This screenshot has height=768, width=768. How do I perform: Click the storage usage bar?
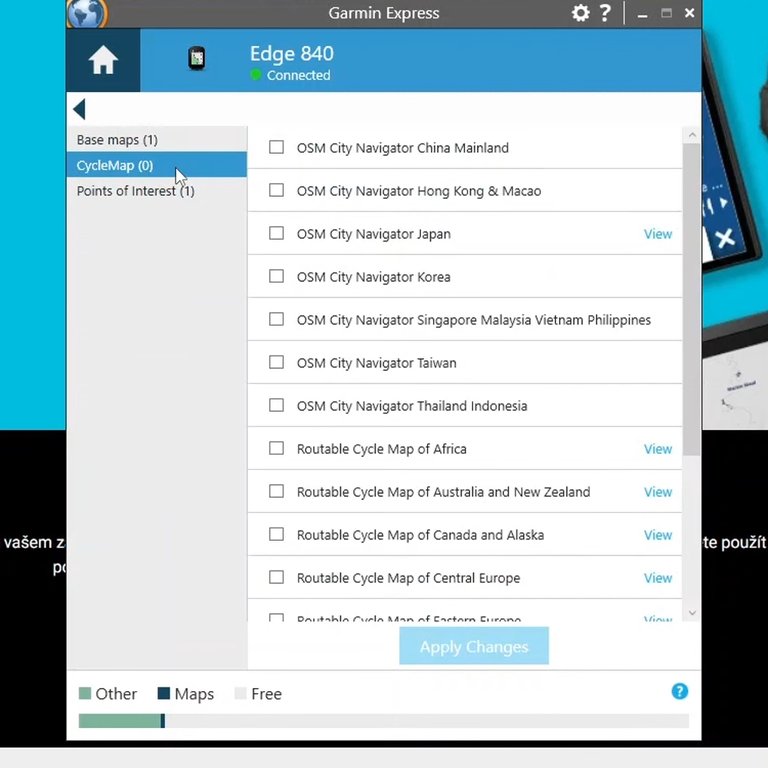[x=383, y=721]
